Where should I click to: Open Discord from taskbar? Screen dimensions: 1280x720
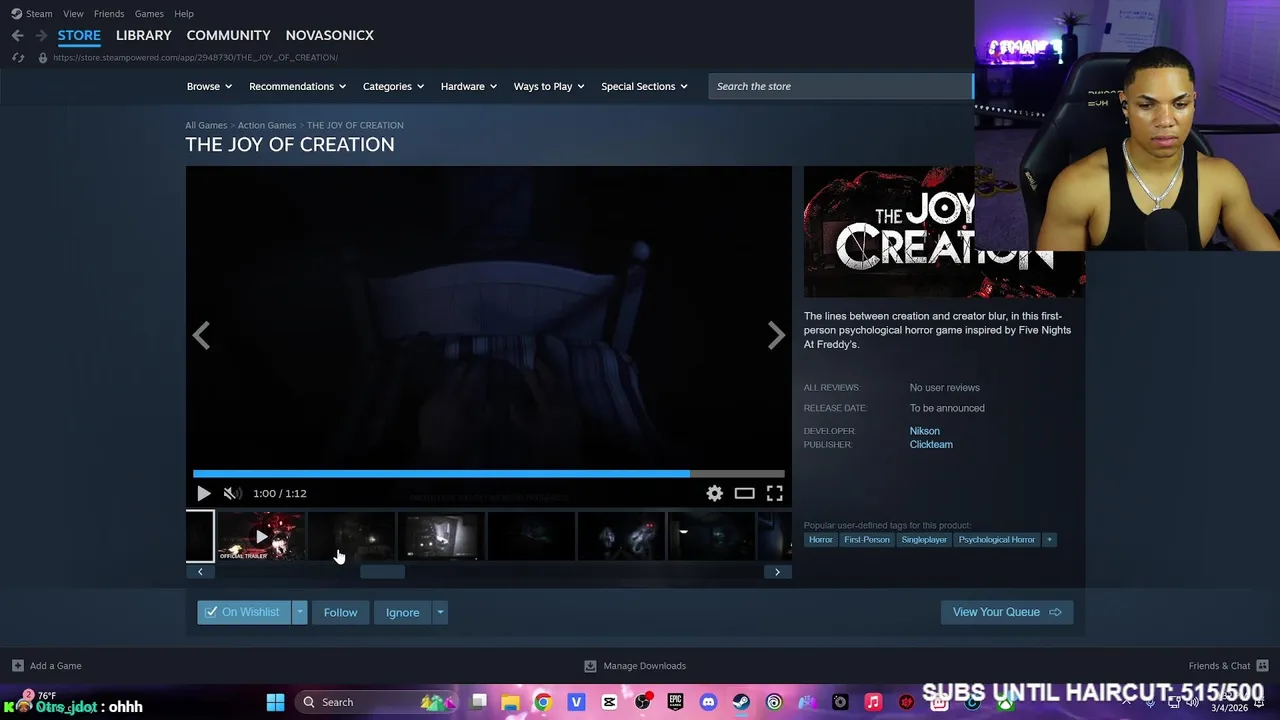pos(708,702)
